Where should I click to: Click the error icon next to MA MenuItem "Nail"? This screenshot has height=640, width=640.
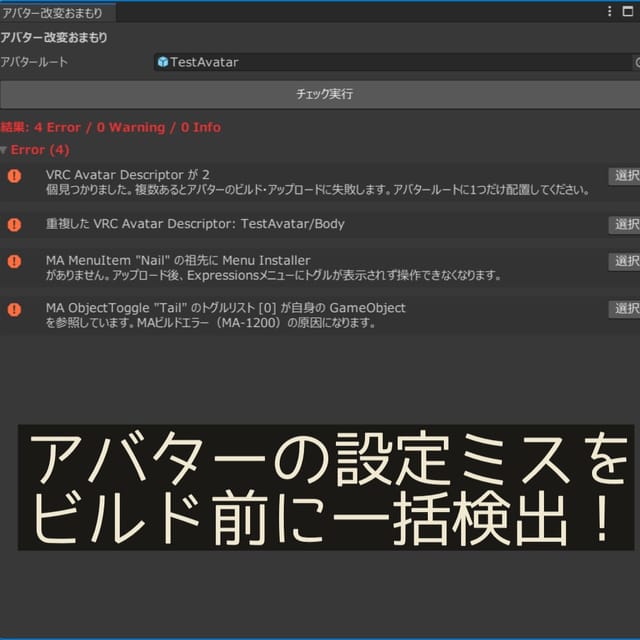pos(14,261)
